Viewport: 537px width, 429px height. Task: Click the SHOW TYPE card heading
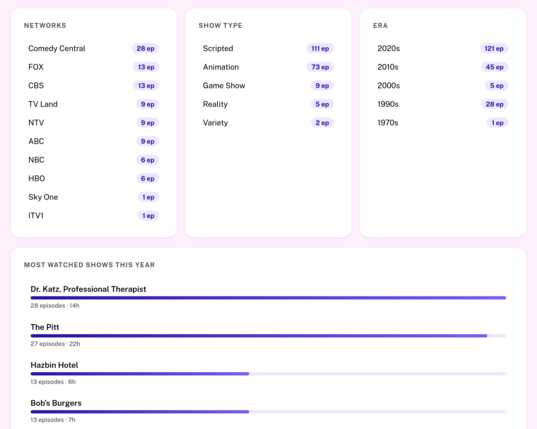point(221,26)
